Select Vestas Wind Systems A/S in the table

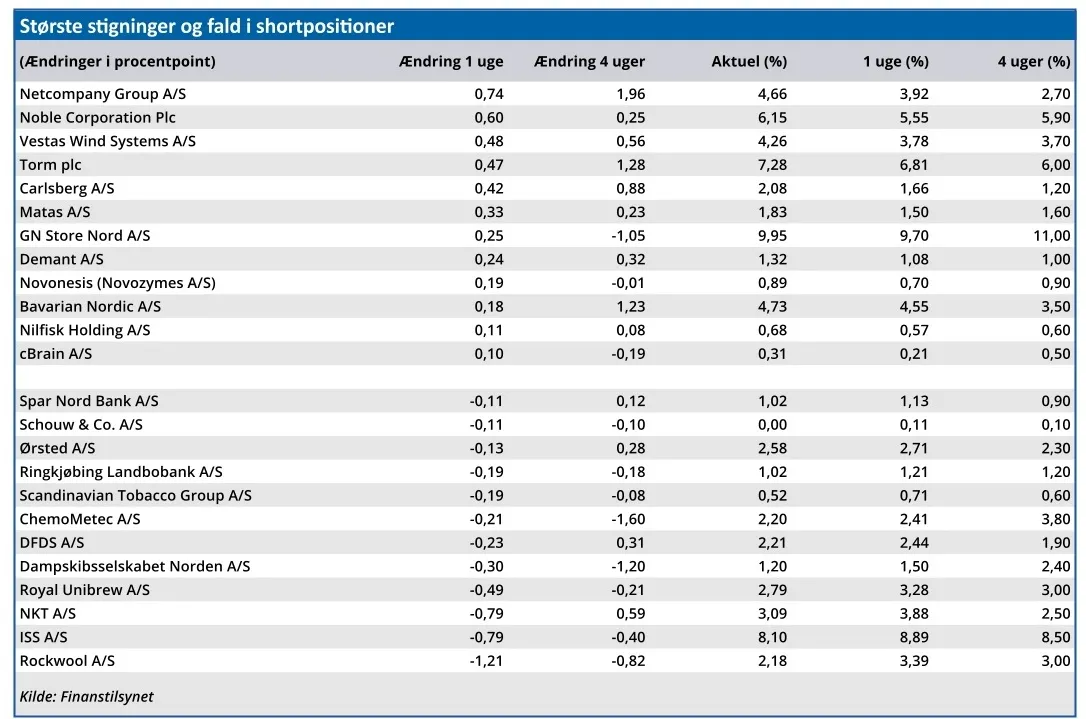pyautogui.click(x=108, y=141)
